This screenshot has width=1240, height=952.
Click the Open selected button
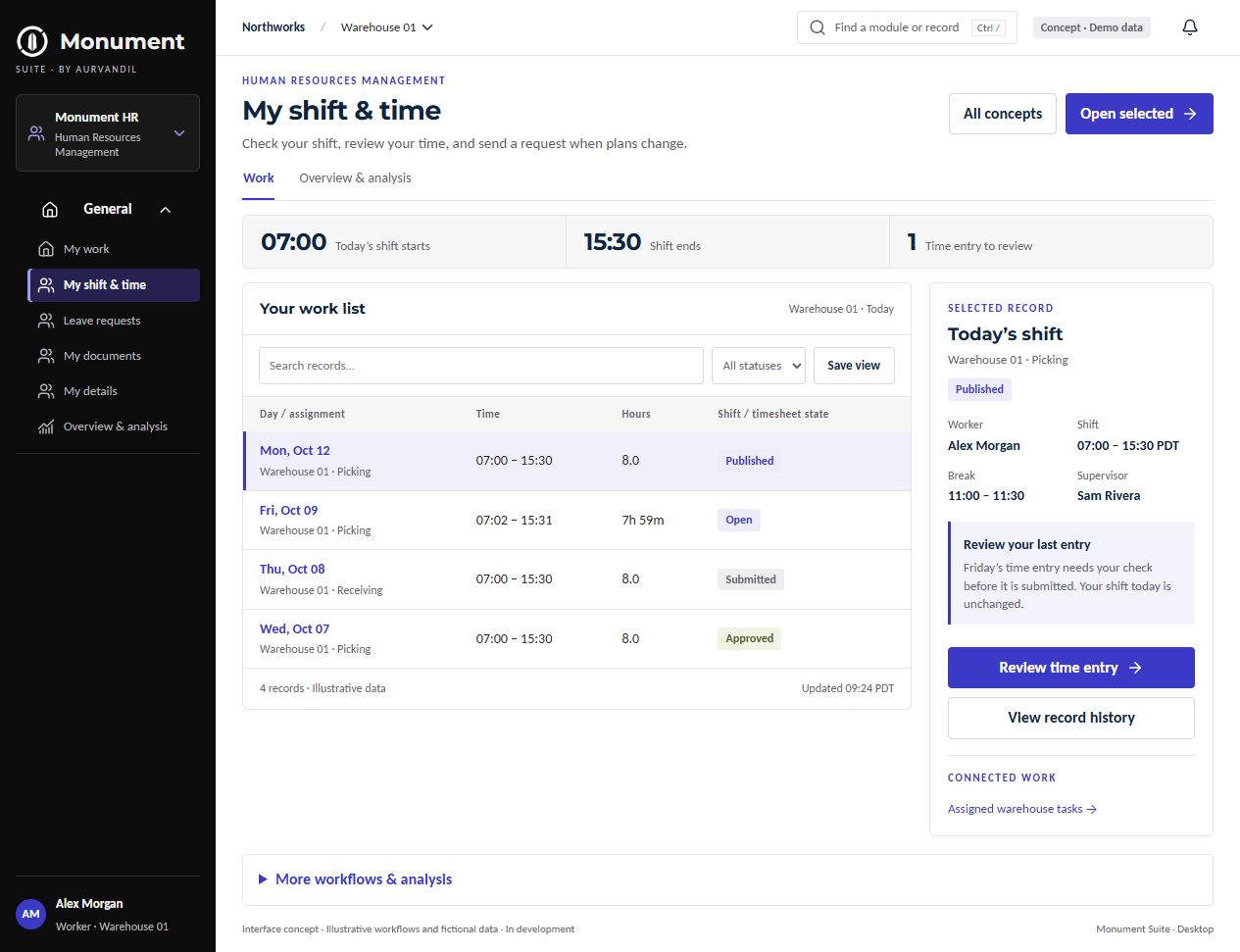(x=1139, y=114)
